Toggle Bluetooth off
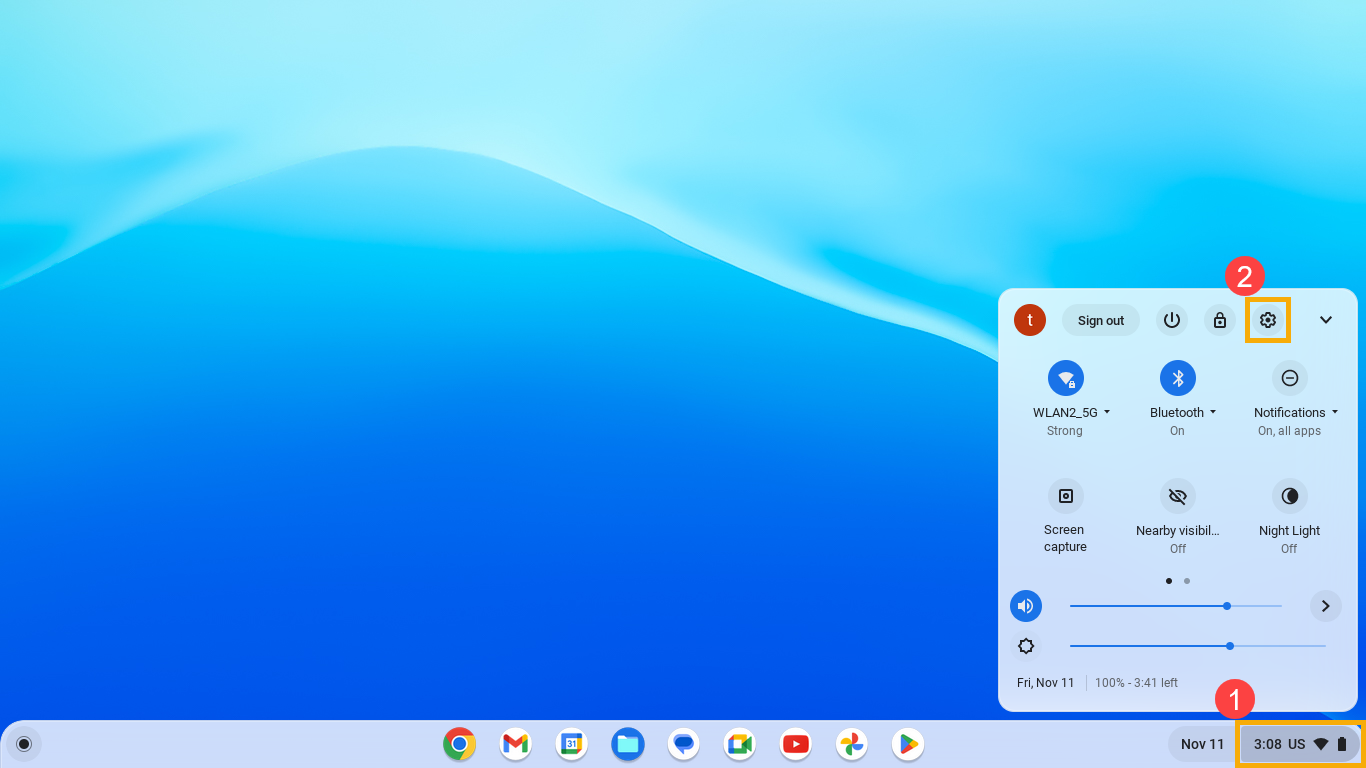This screenshot has height=768, width=1366. pos(1177,378)
